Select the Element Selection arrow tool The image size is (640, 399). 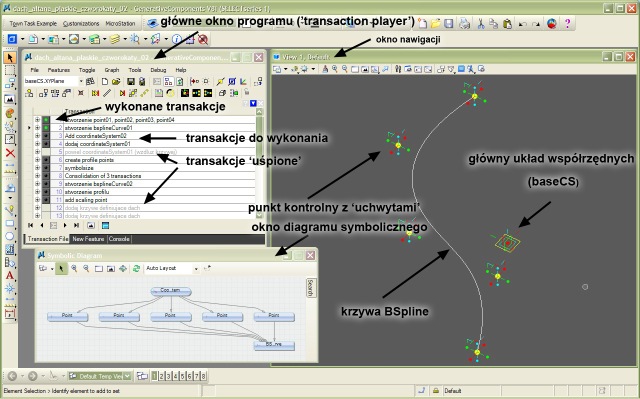pyautogui.click(x=10, y=58)
